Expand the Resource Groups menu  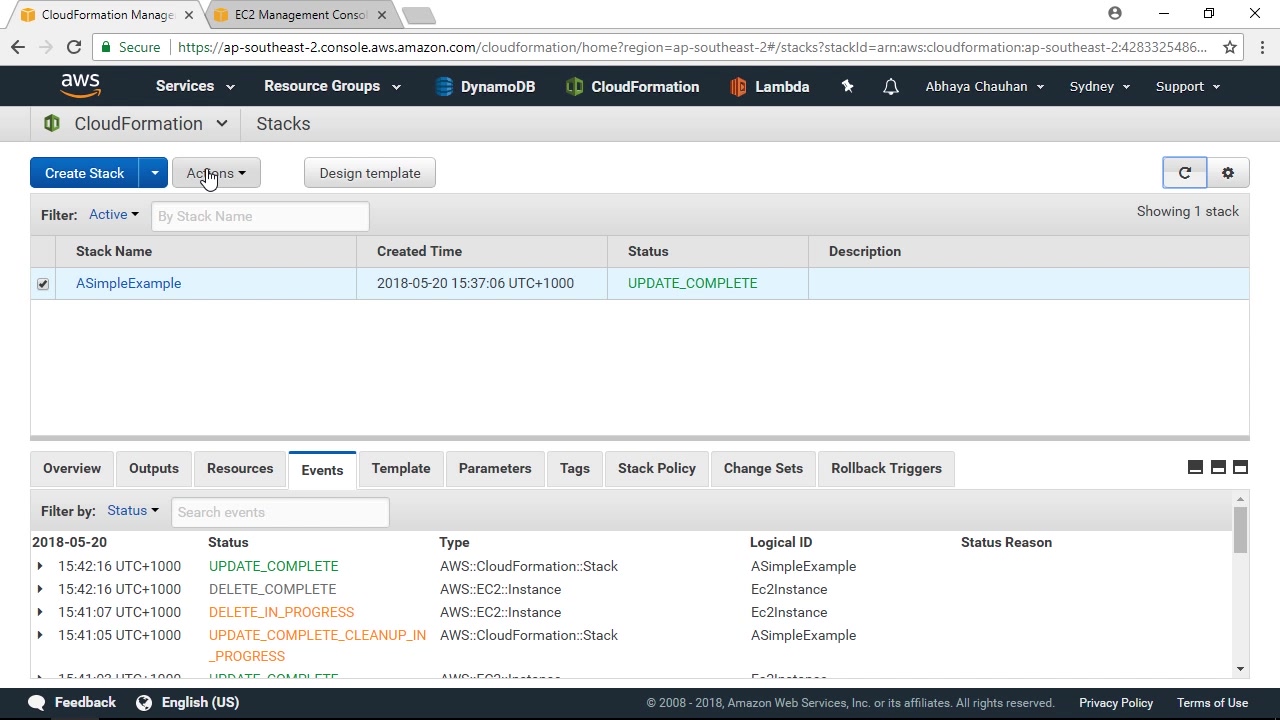(332, 86)
